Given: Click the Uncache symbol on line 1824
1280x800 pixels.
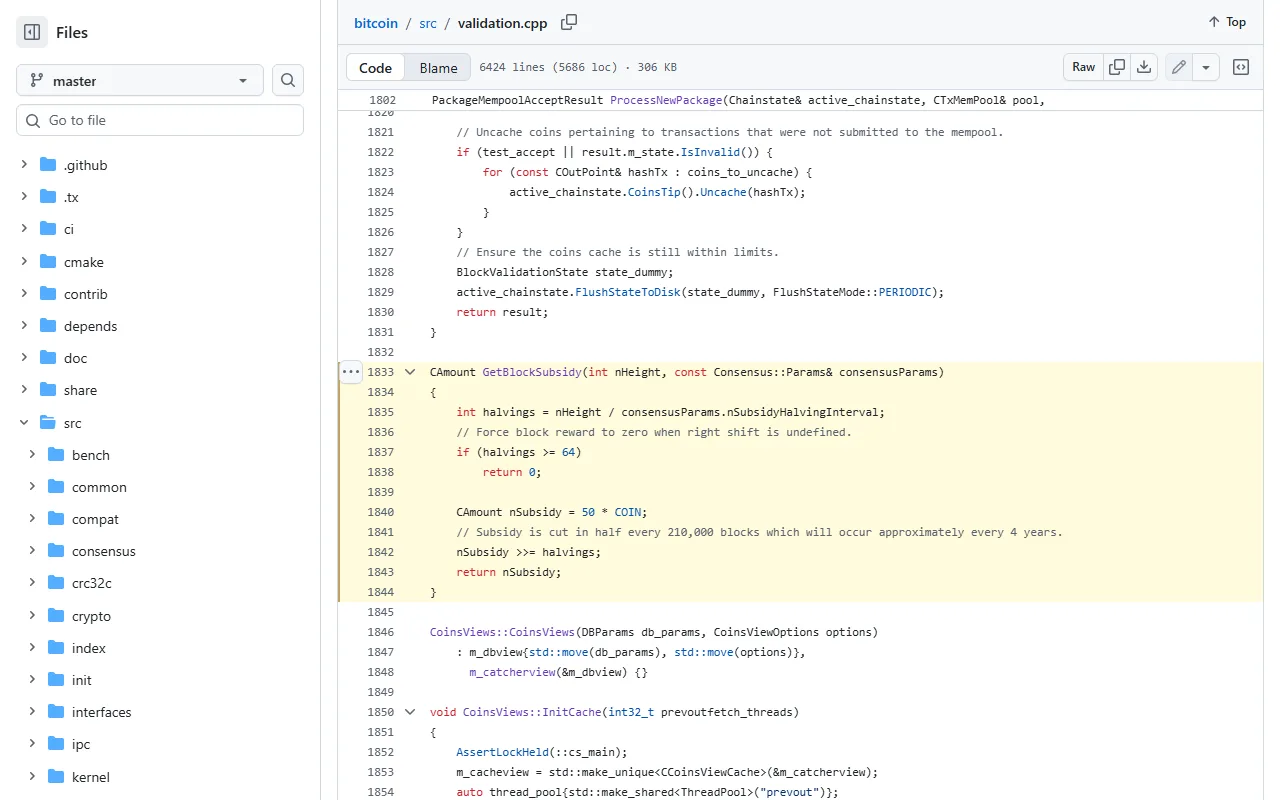Looking at the screenshot, I should pos(722,192).
